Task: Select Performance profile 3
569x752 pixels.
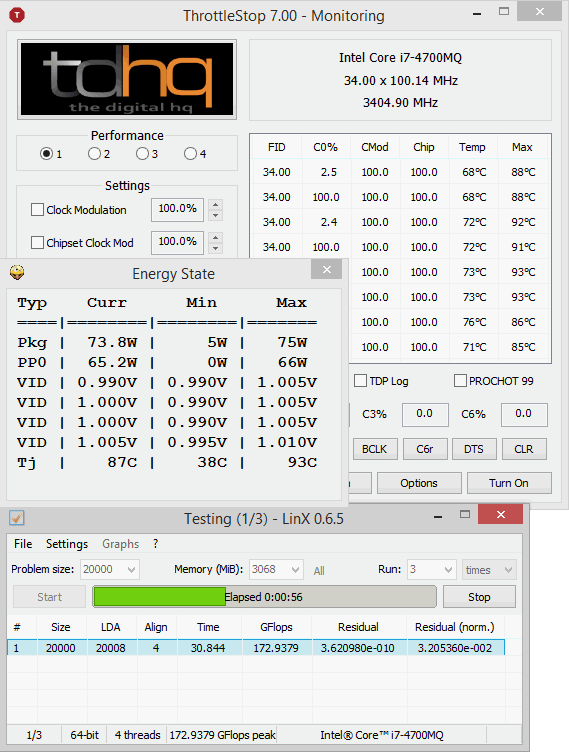Action: click(x=142, y=153)
